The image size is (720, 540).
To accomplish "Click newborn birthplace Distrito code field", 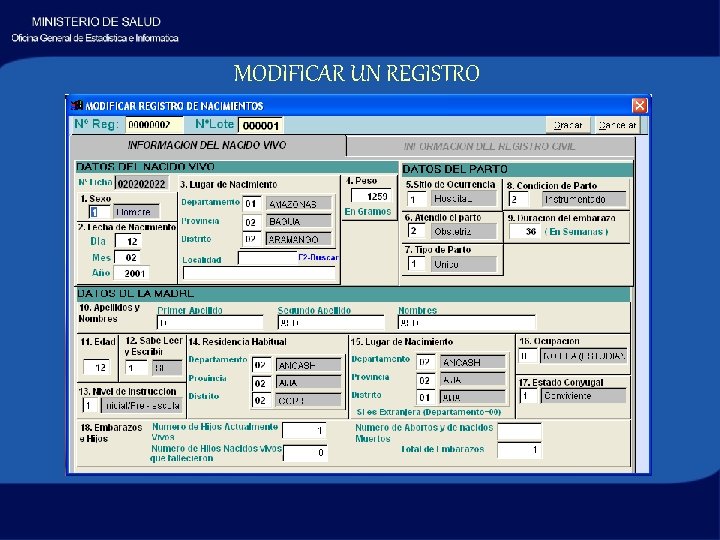I will [252, 239].
